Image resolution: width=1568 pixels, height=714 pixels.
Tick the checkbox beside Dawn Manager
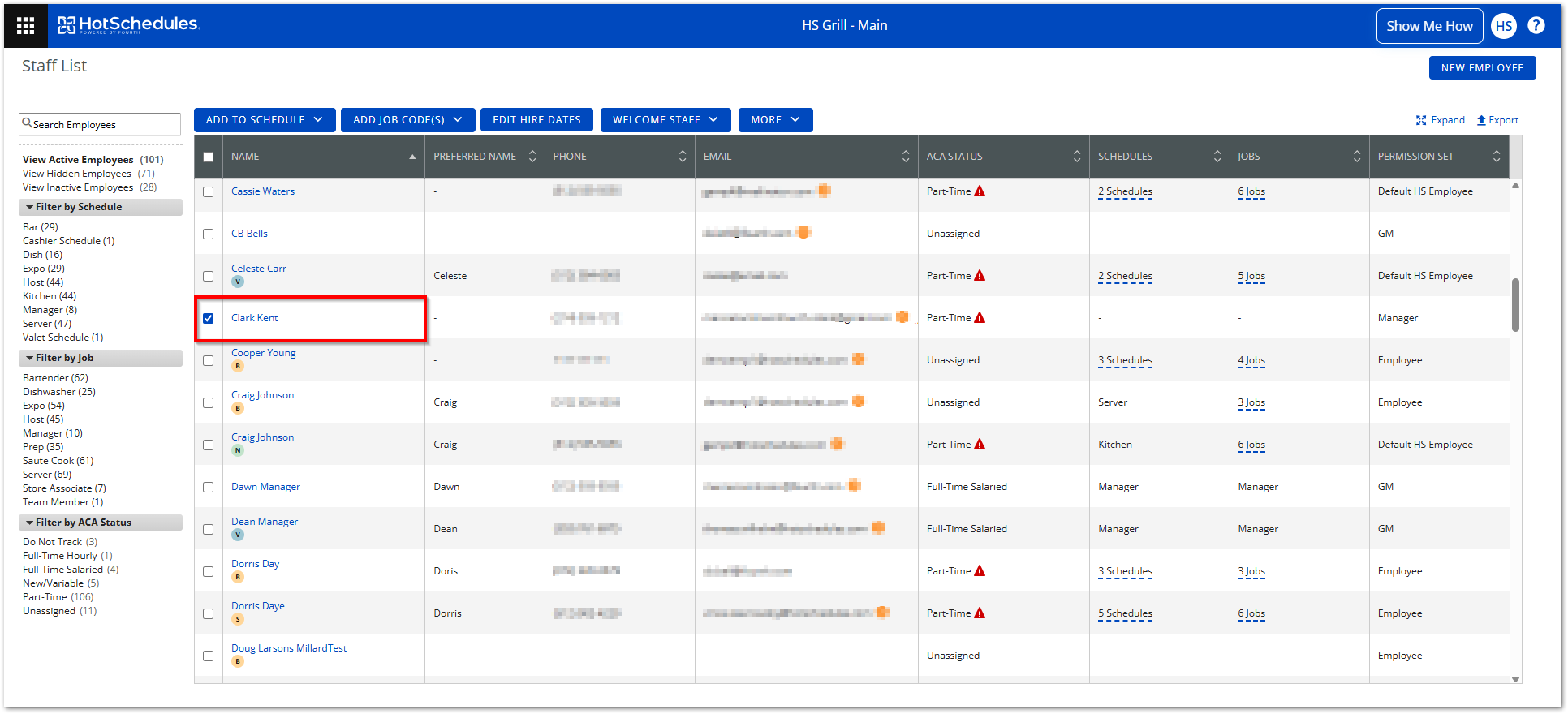pyautogui.click(x=209, y=487)
